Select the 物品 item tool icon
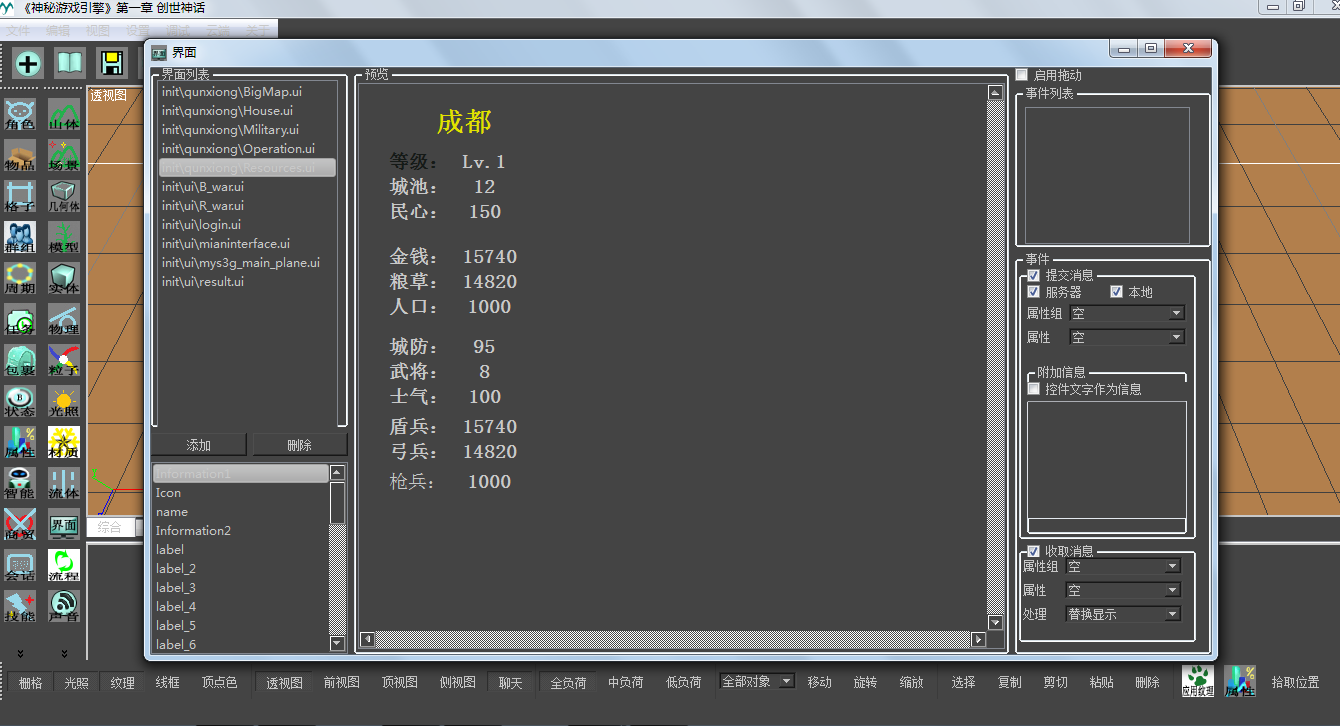The image size is (1340, 726). pyautogui.click(x=20, y=155)
